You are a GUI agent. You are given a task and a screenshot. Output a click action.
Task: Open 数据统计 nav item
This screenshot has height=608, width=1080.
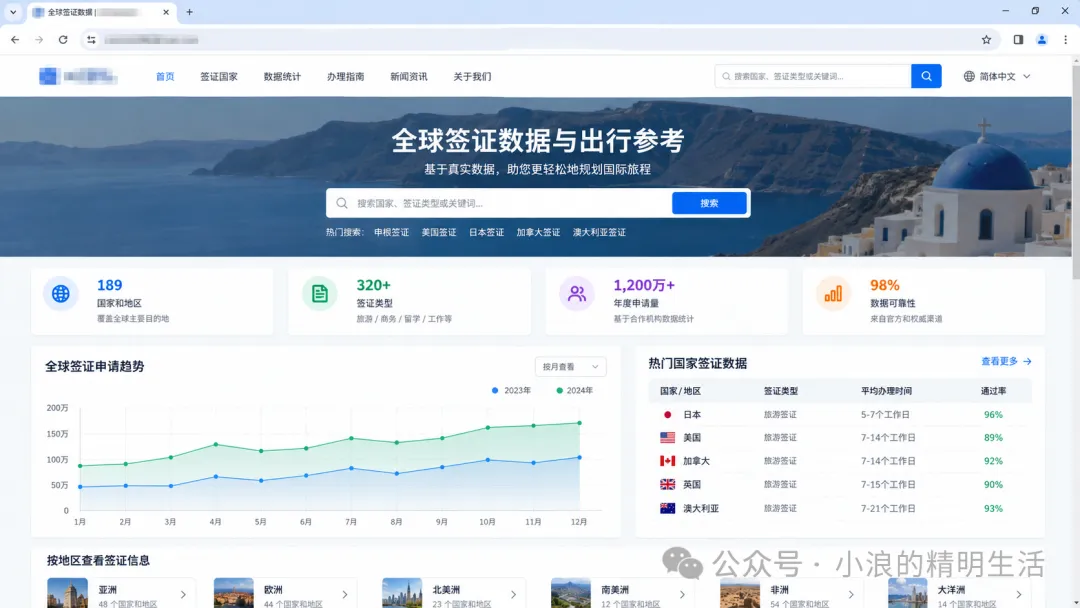pos(282,76)
